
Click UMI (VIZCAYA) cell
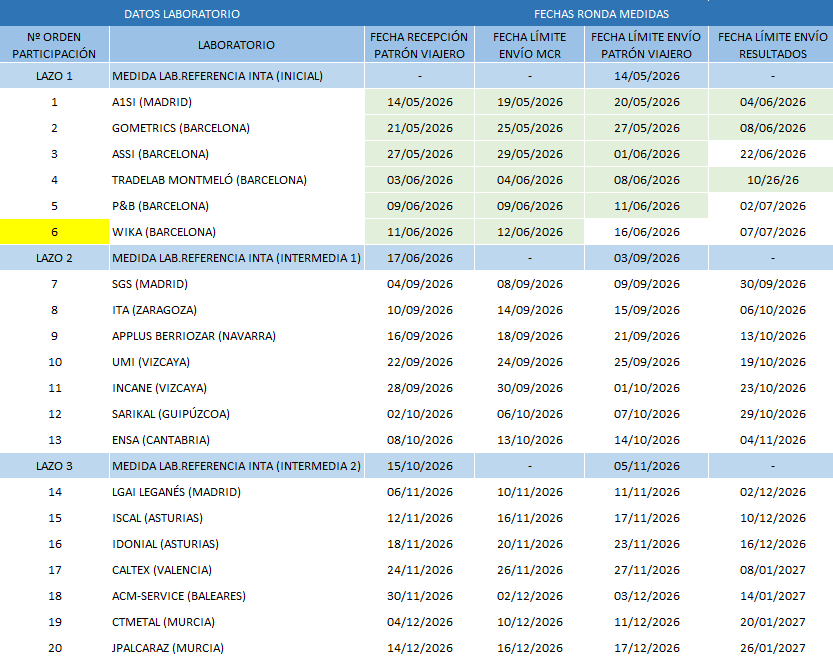236,362
